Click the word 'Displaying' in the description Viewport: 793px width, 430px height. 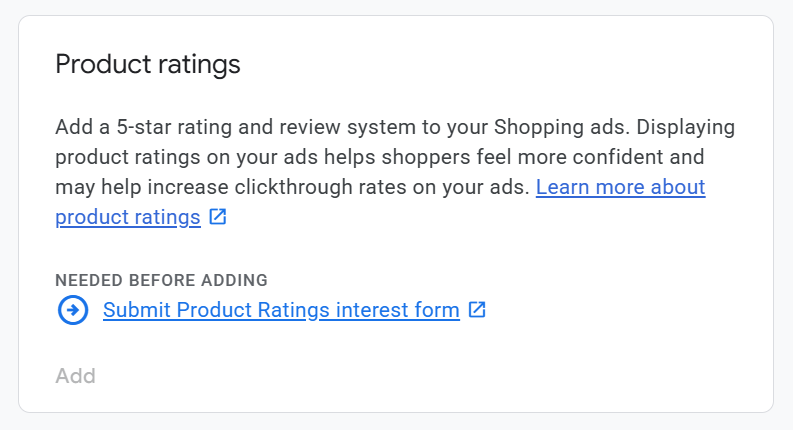click(686, 127)
